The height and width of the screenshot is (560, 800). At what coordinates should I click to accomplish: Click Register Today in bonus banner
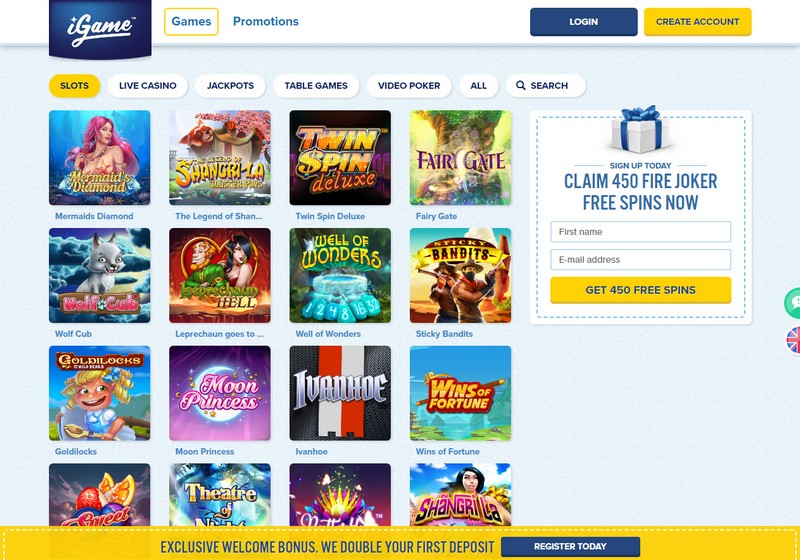[x=570, y=546]
